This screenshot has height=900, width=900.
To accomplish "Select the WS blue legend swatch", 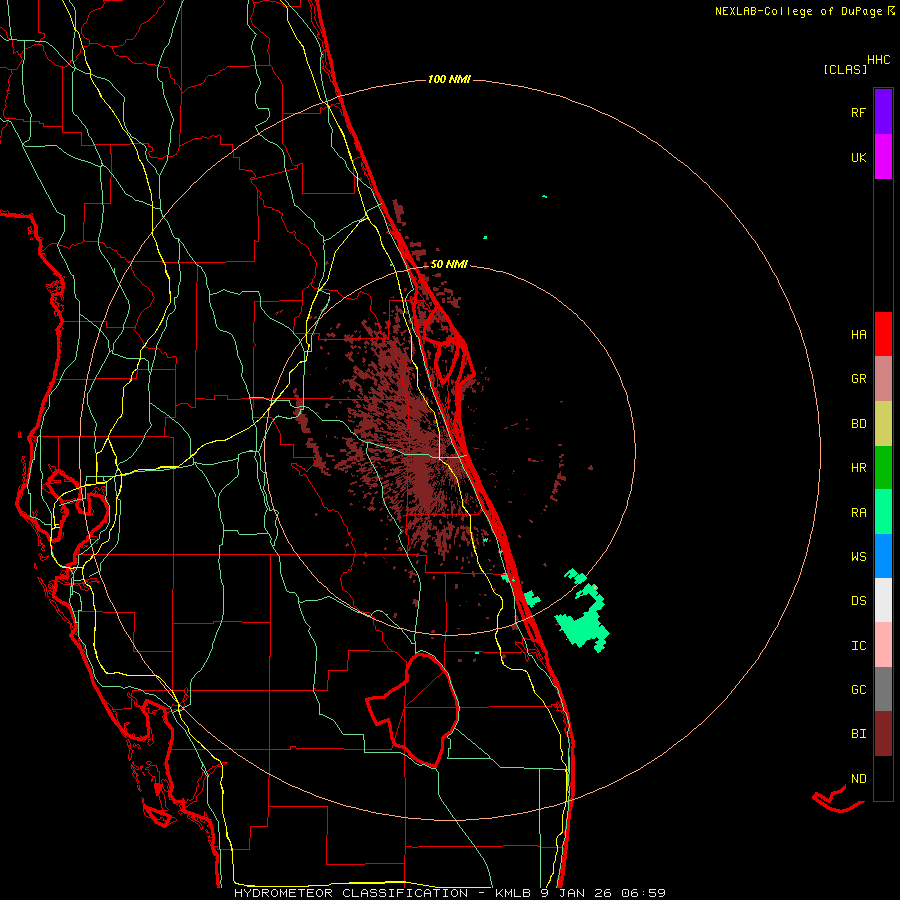I will [883, 556].
